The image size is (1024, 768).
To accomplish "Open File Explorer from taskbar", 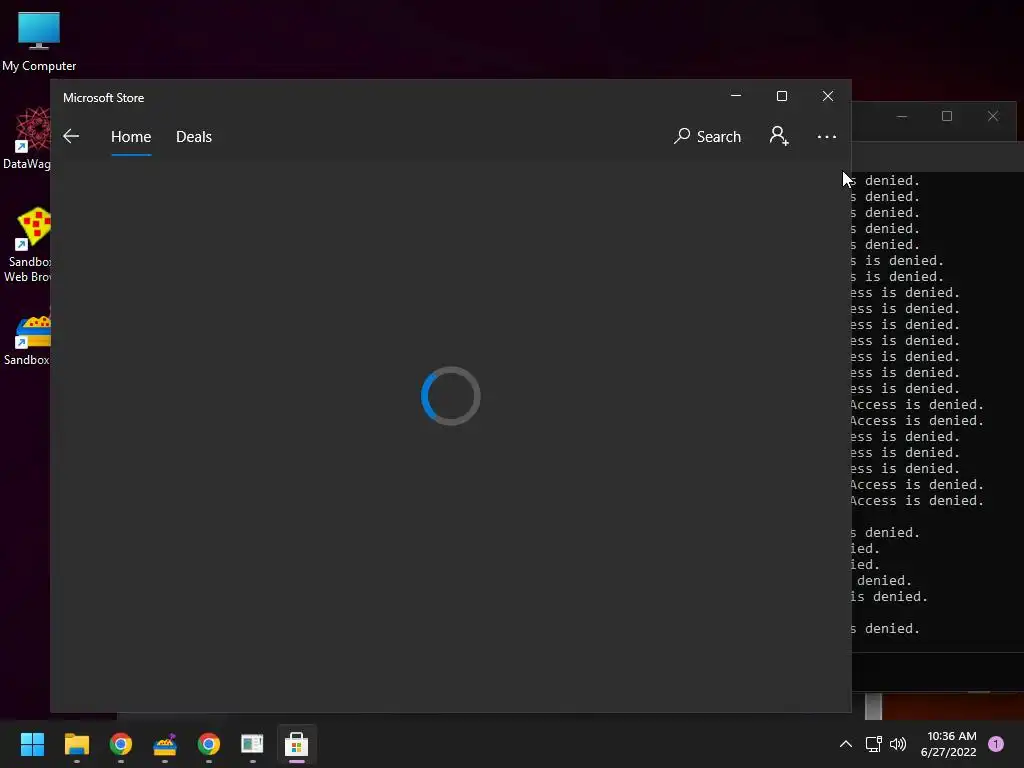I will 76,744.
